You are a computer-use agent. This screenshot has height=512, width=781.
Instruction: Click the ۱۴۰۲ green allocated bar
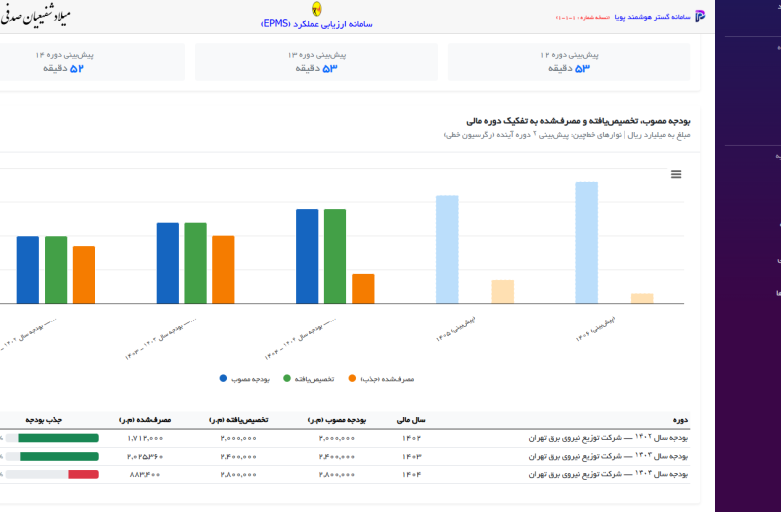56,270
